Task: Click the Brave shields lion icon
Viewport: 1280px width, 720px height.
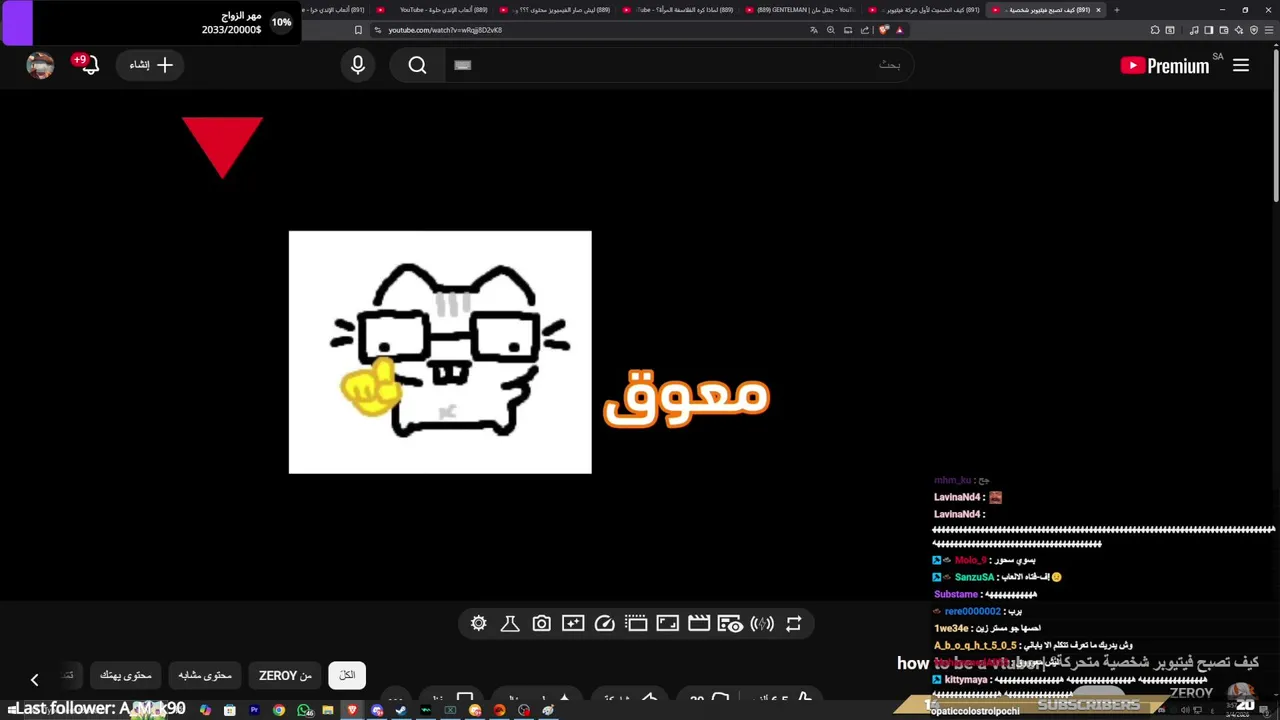Action: point(883,30)
